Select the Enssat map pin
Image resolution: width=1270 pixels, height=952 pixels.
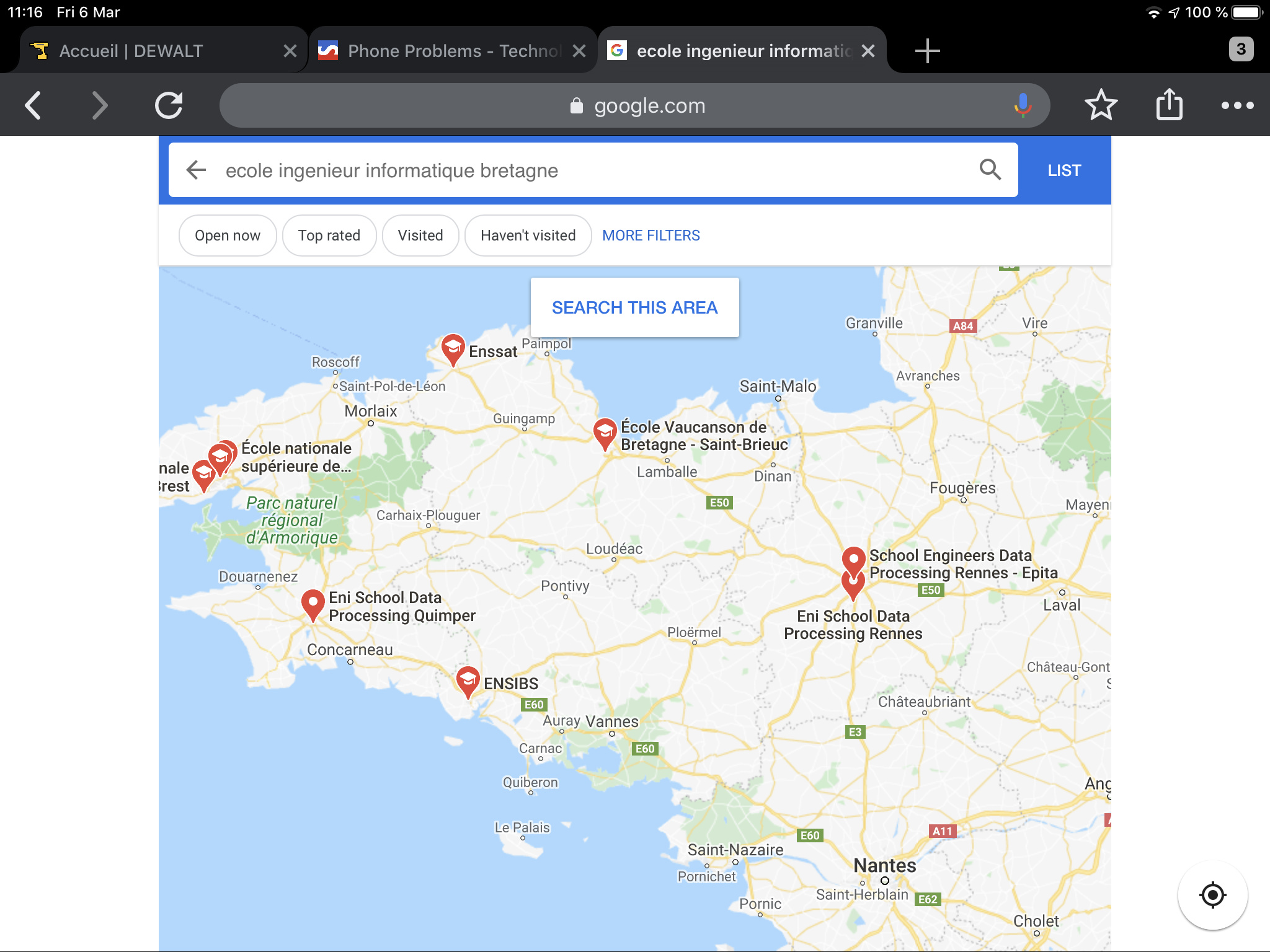click(453, 350)
